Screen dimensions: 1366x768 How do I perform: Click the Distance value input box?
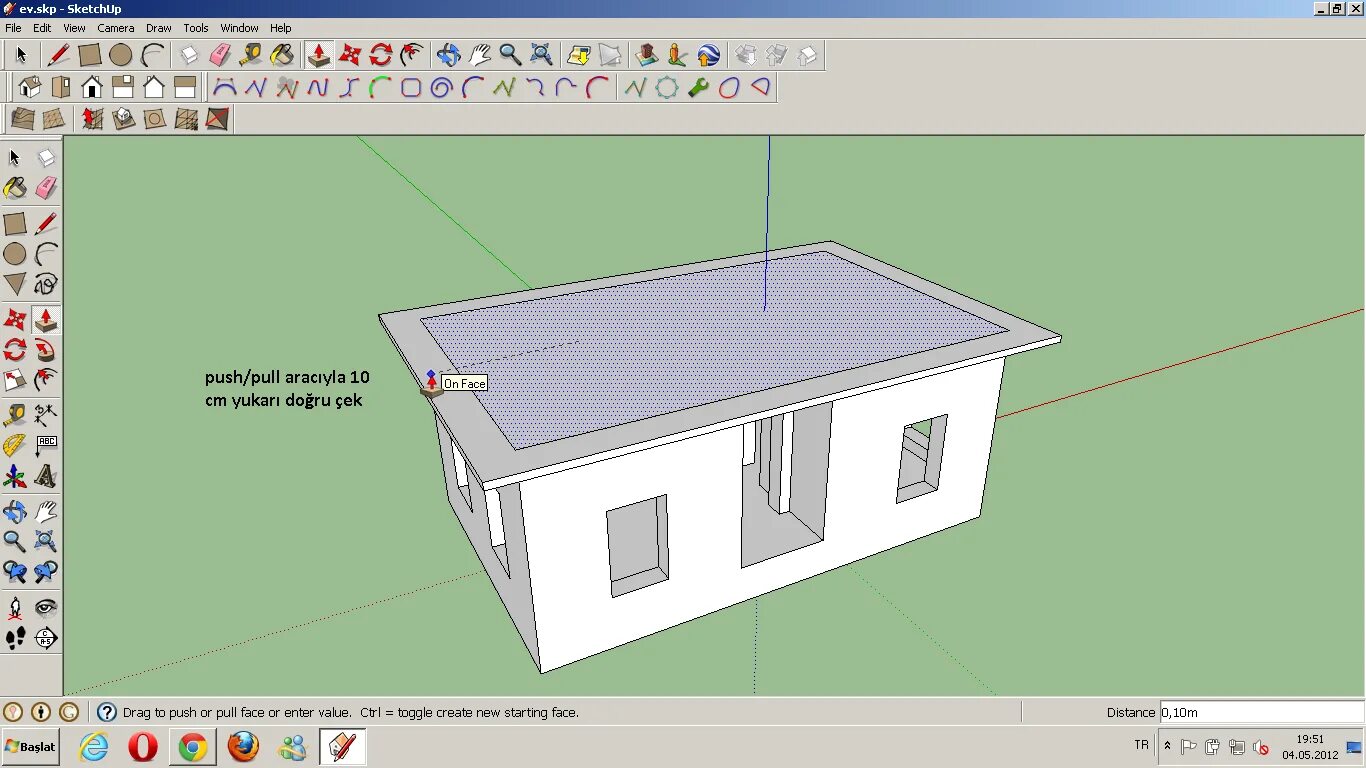coord(1261,713)
